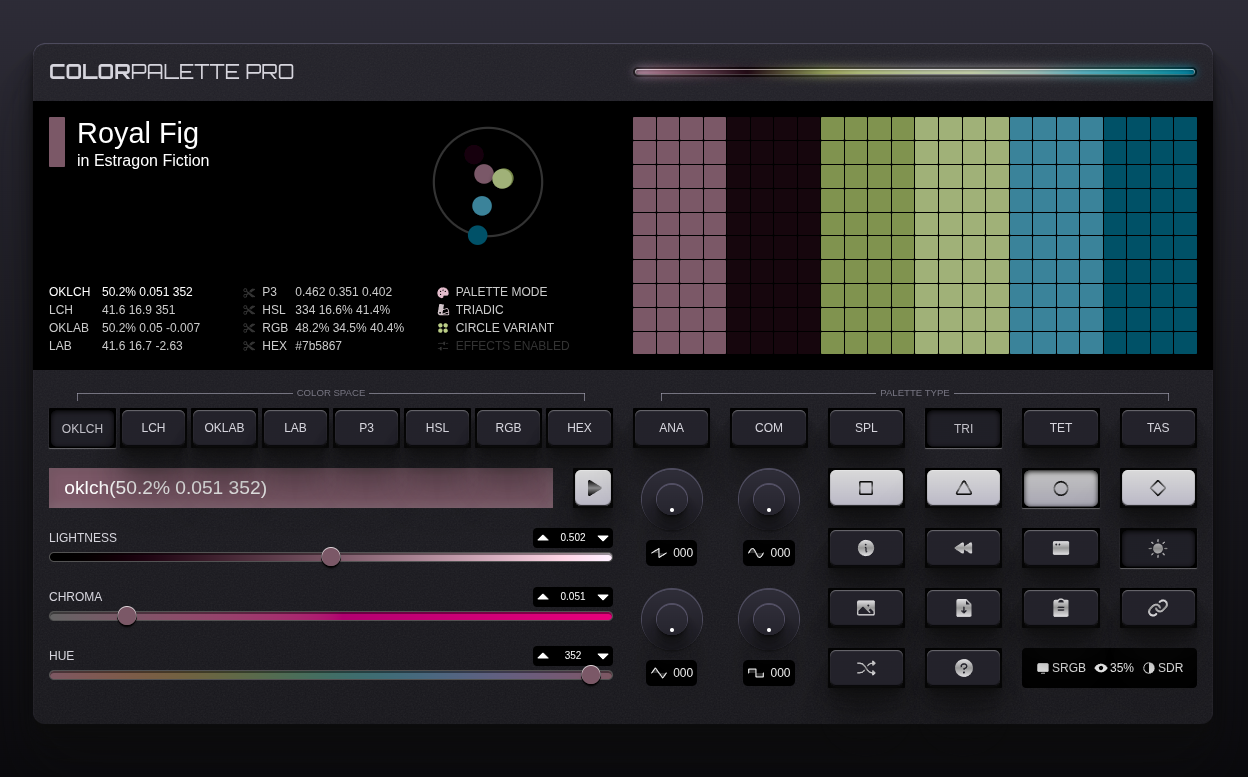
Task: Select the circle variant shape button
Action: click(x=1061, y=489)
